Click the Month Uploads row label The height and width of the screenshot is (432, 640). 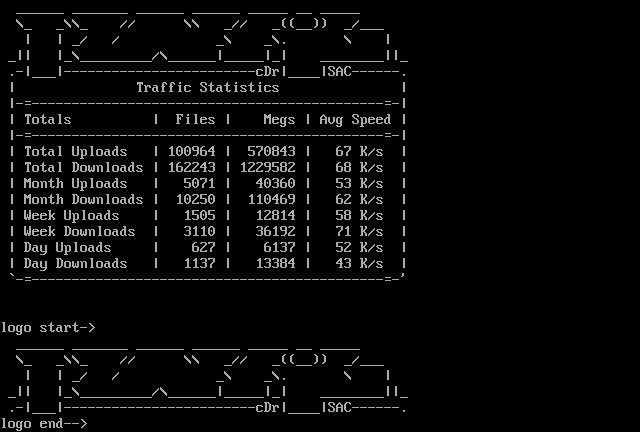click(x=76, y=184)
